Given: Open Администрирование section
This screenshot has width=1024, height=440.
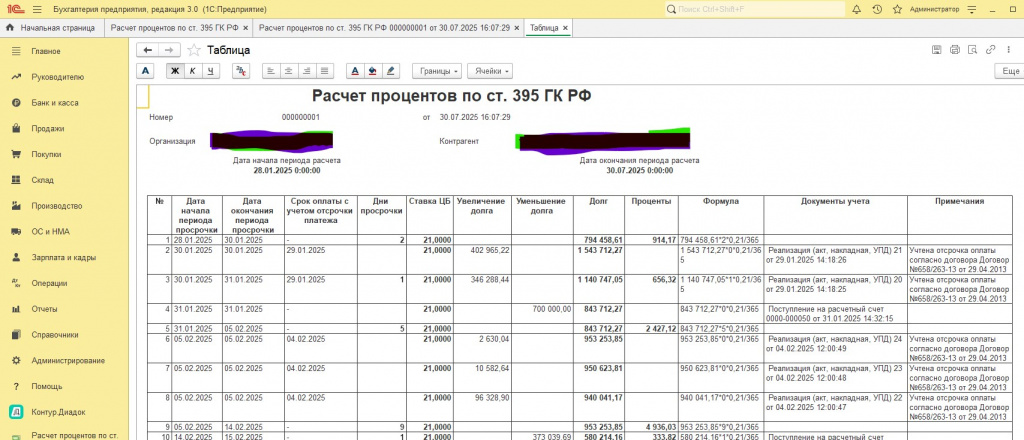Looking at the screenshot, I should (64, 360).
